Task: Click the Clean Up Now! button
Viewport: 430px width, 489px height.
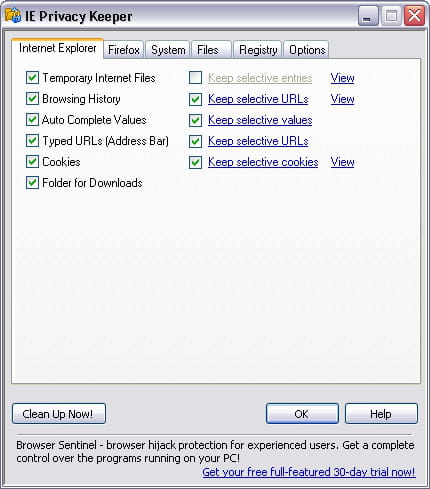Action: [x=59, y=414]
